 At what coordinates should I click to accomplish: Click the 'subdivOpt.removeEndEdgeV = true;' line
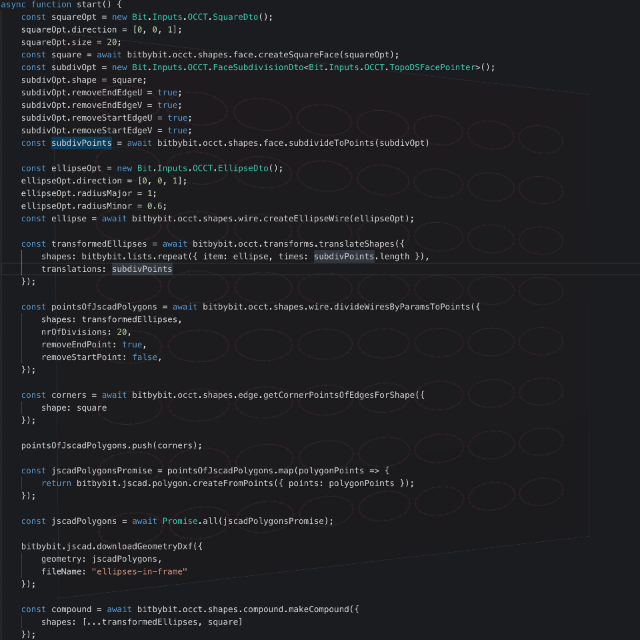pyautogui.click(x=102, y=105)
